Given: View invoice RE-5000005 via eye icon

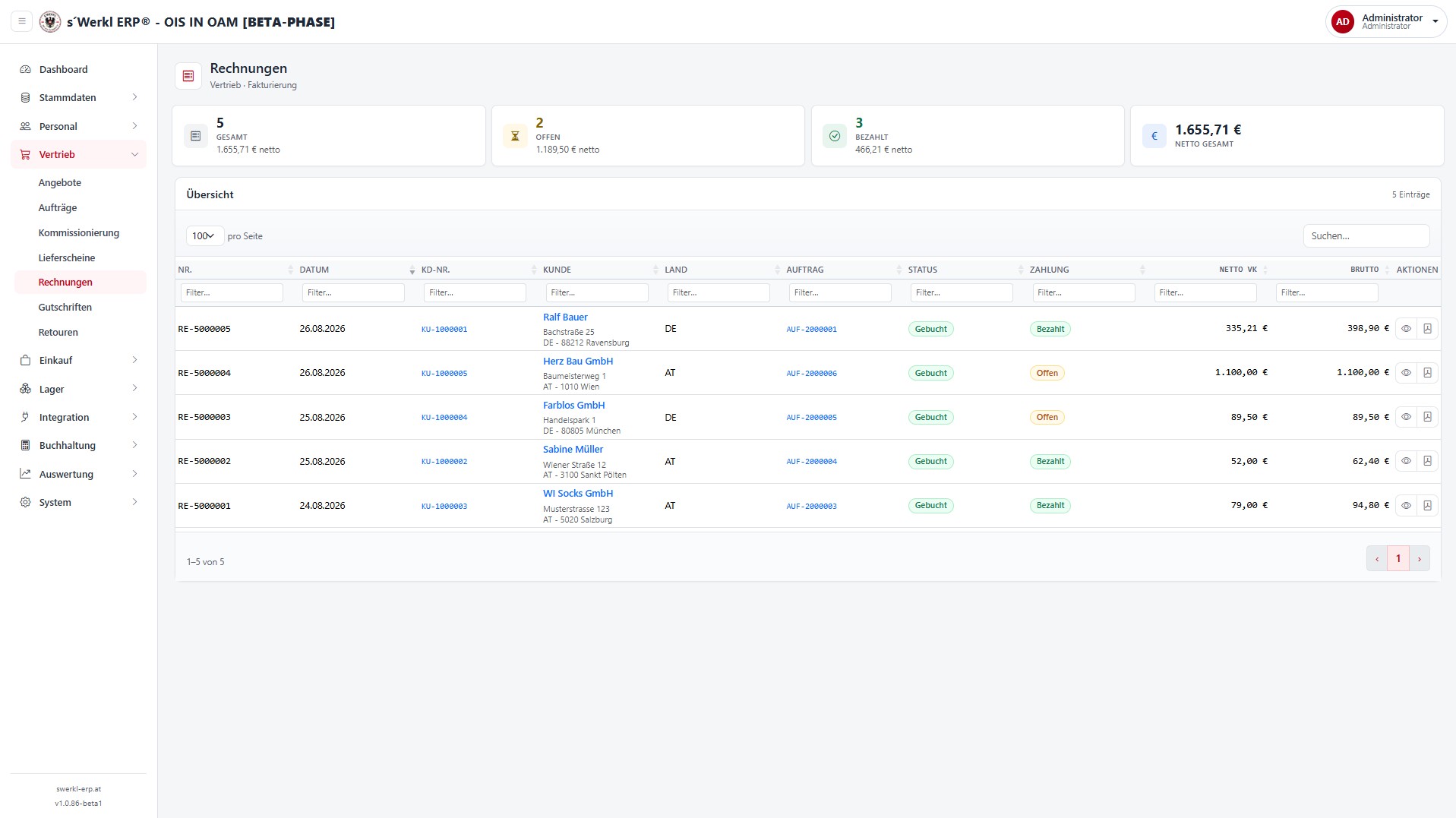Looking at the screenshot, I should pyautogui.click(x=1406, y=329).
